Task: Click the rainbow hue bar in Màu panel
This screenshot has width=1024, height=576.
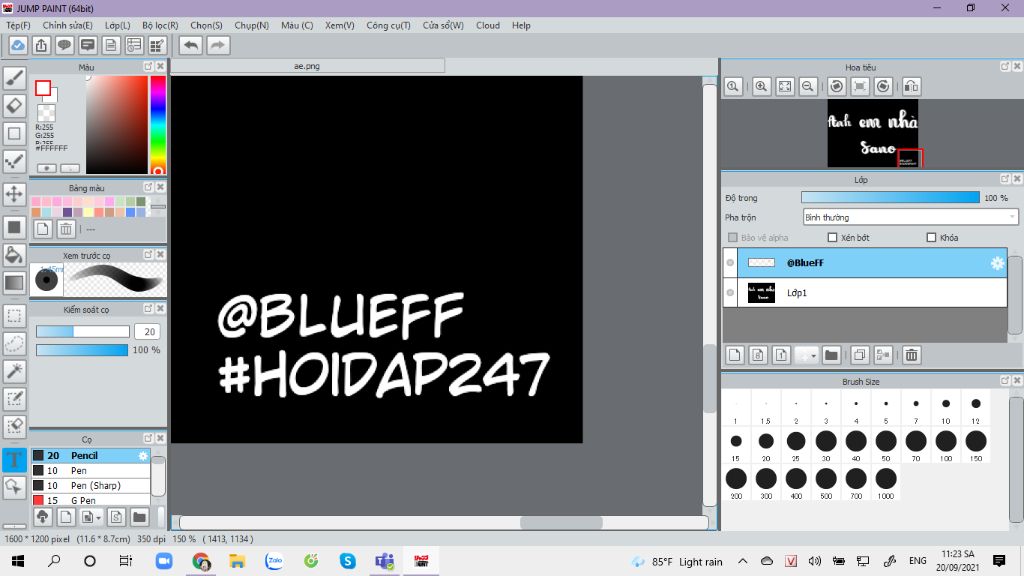Action: point(157,124)
